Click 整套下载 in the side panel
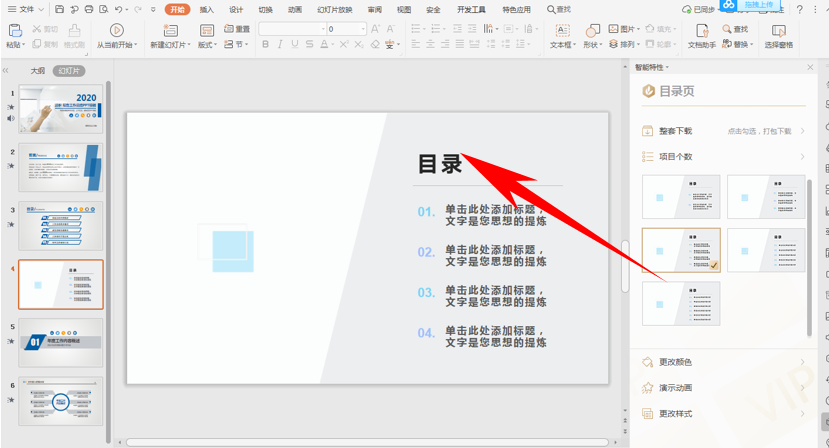Viewport: 829px width, 448px height. coord(675,131)
